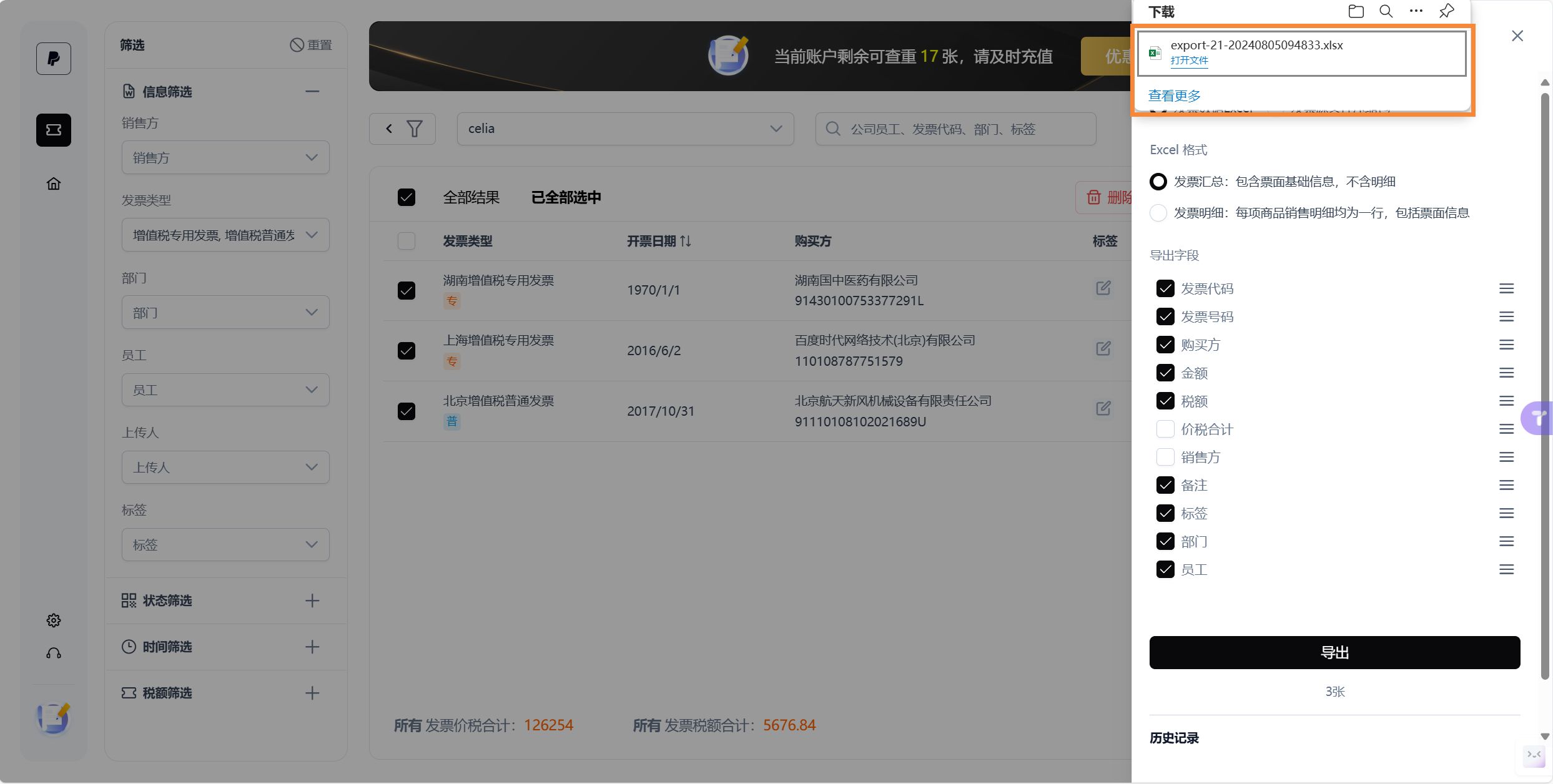Uncheck the 湖南增值税专用发票 row checkbox
The height and width of the screenshot is (784, 1553).
[407, 290]
